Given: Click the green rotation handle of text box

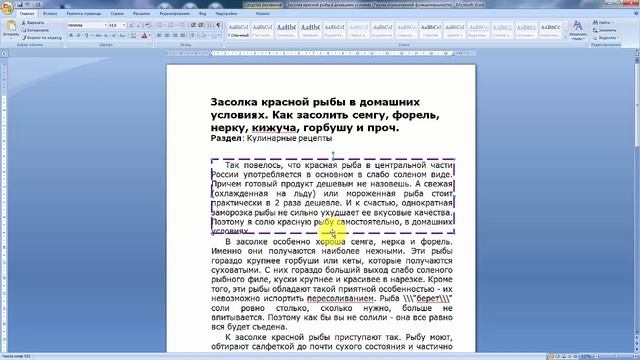Looking at the screenshot, I should 333,154.
